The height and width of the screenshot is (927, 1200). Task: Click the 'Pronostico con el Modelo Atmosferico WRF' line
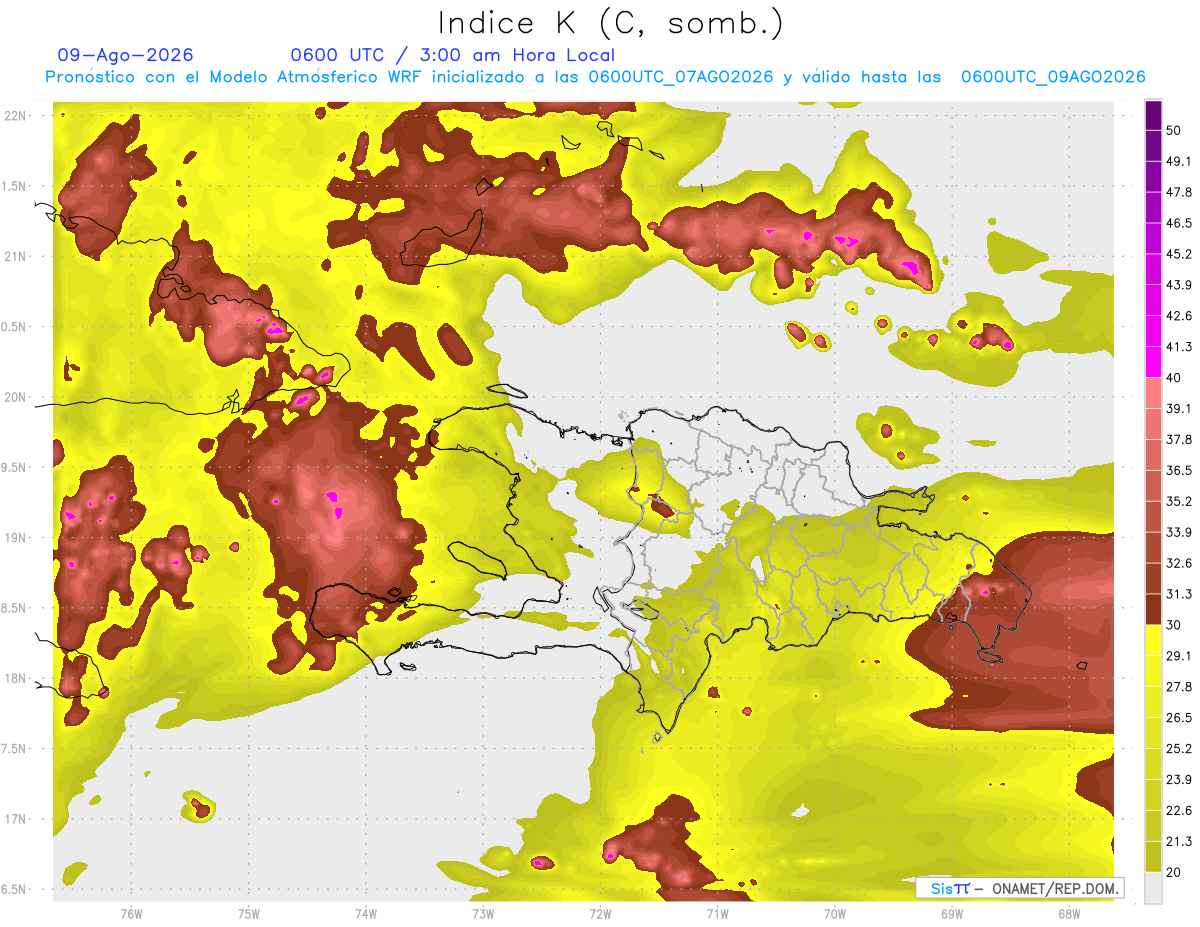click(x=595, y=77)
